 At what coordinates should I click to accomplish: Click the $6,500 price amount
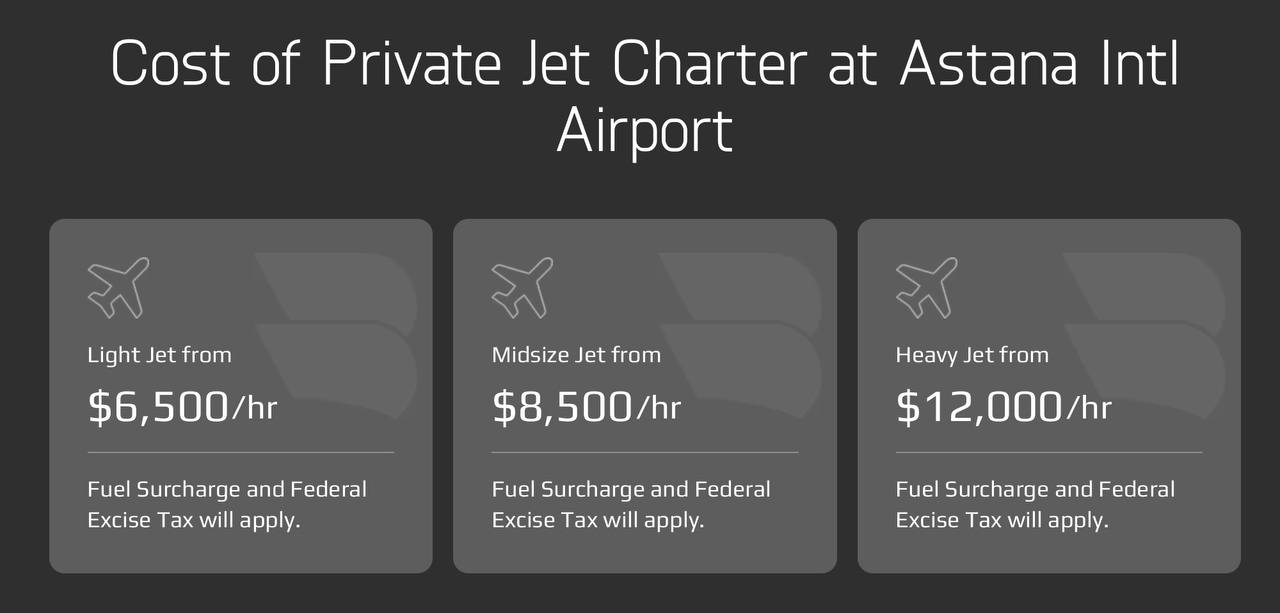(158, 407)
